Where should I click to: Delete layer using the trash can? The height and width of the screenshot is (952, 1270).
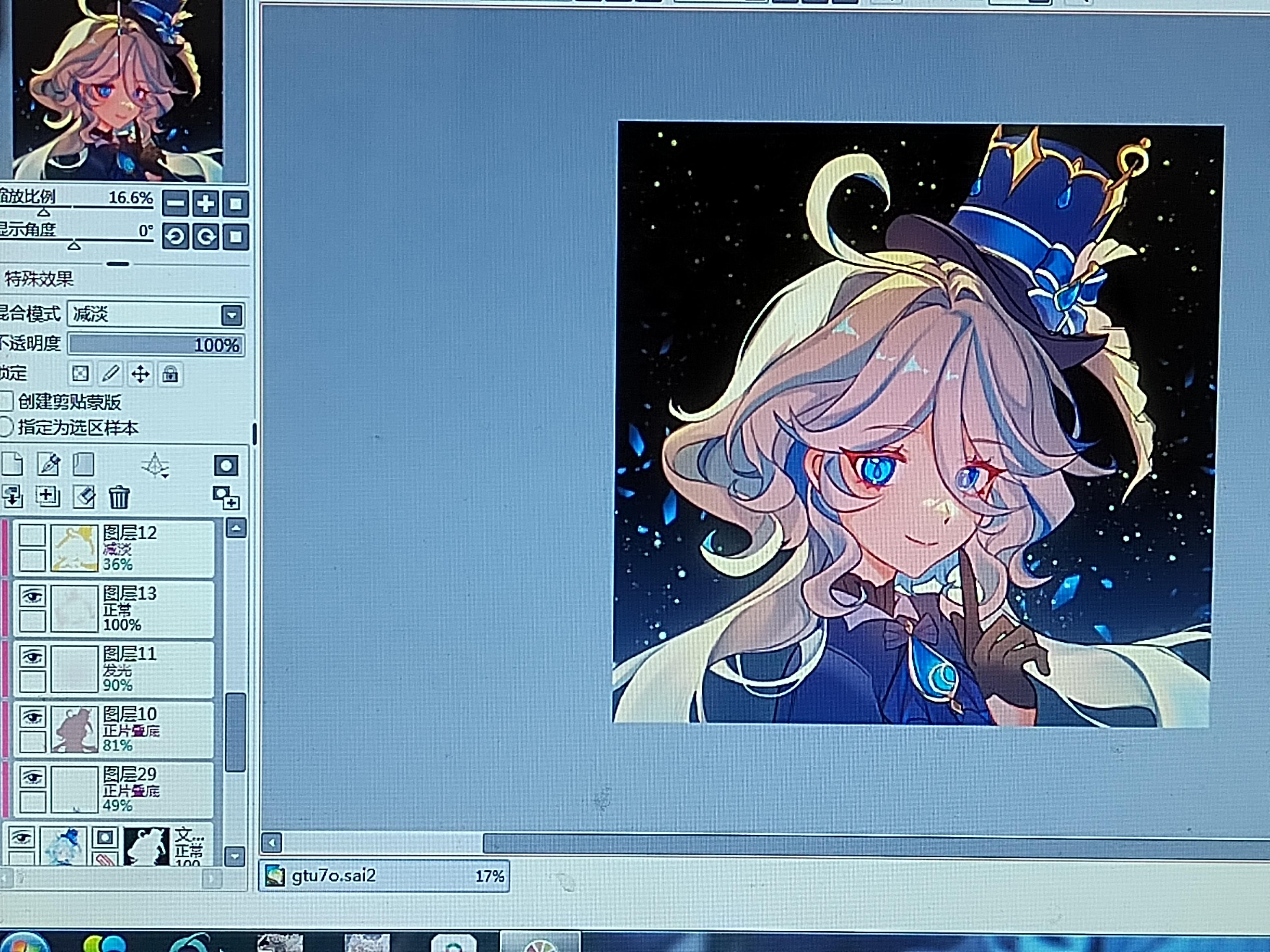pos(119,497)
